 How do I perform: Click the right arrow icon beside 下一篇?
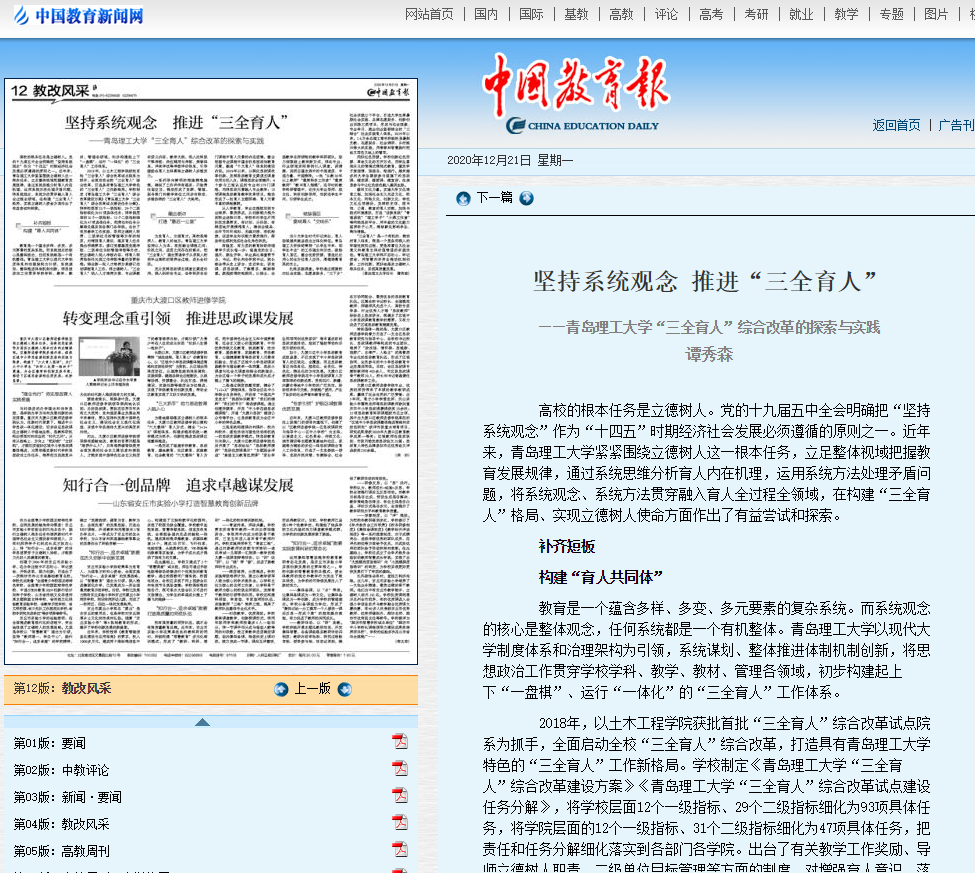pyautogui.click(x=526, y=198)
